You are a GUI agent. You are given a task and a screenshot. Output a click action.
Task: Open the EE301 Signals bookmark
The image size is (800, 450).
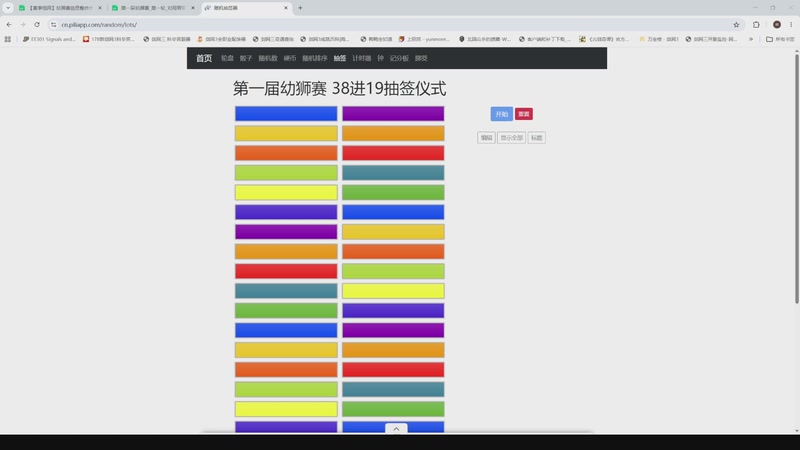(x=49, y=39)
